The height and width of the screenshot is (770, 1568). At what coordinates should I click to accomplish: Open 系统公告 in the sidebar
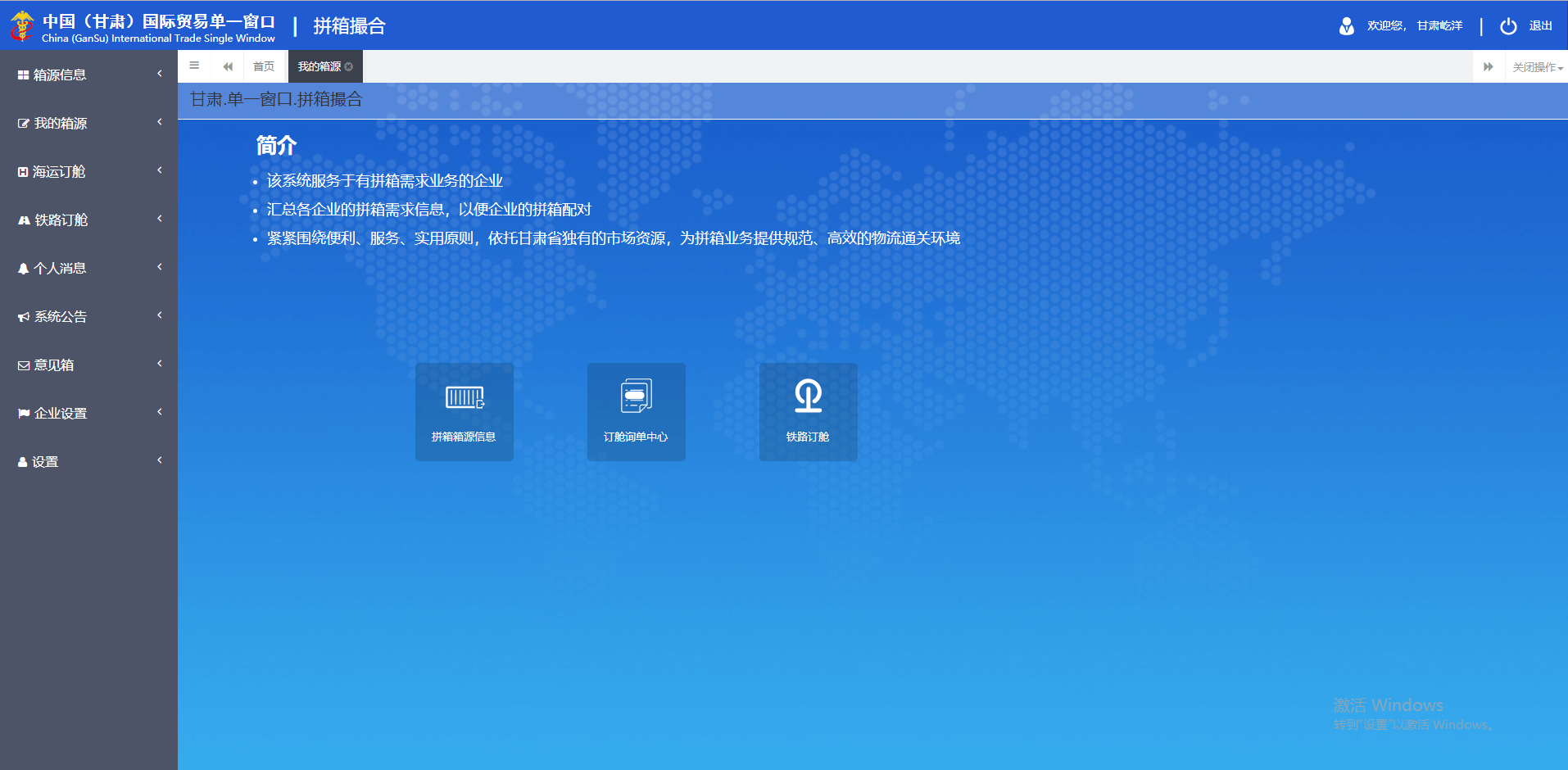coord(88,316)
